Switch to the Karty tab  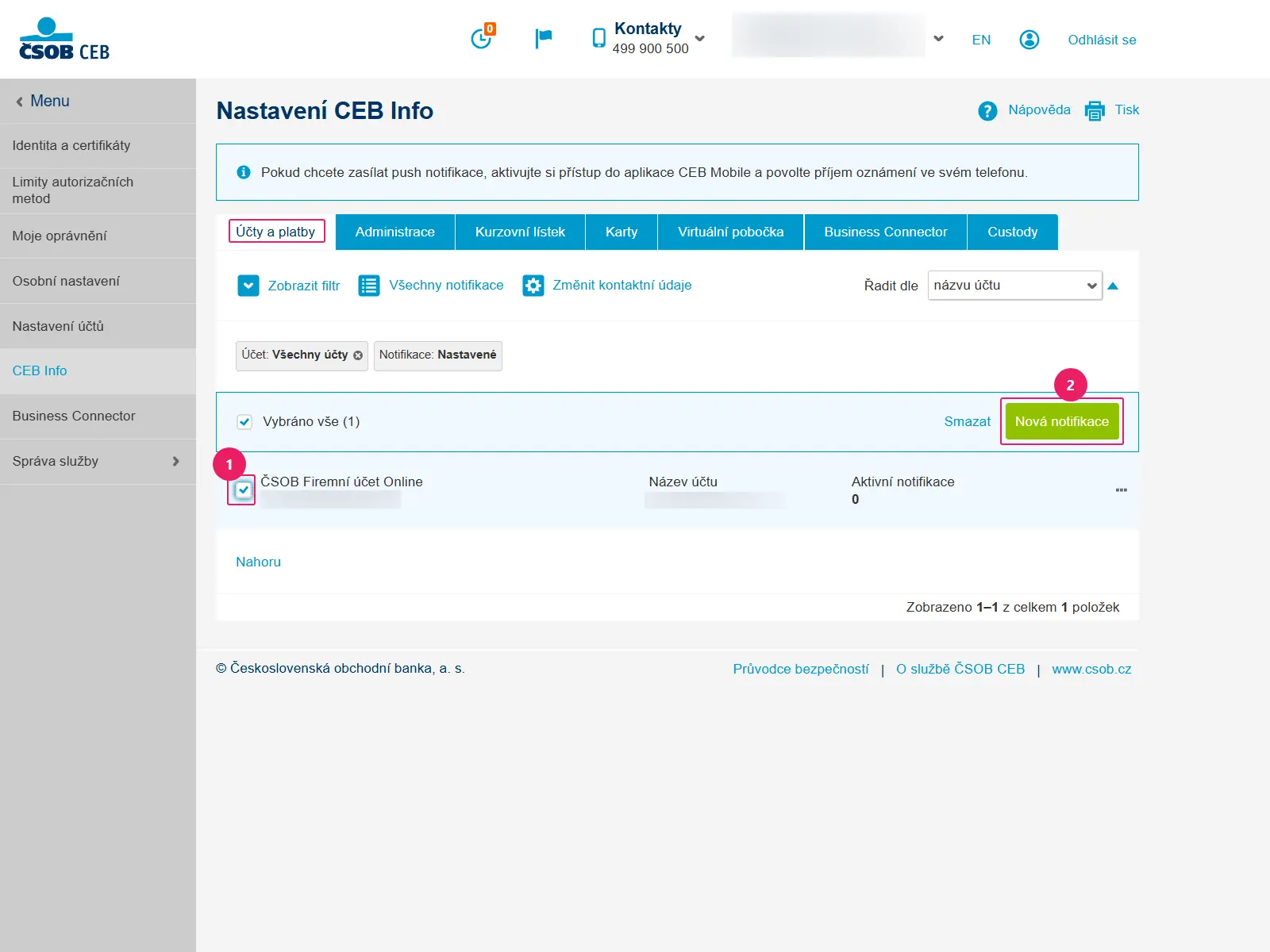point(622,232)
